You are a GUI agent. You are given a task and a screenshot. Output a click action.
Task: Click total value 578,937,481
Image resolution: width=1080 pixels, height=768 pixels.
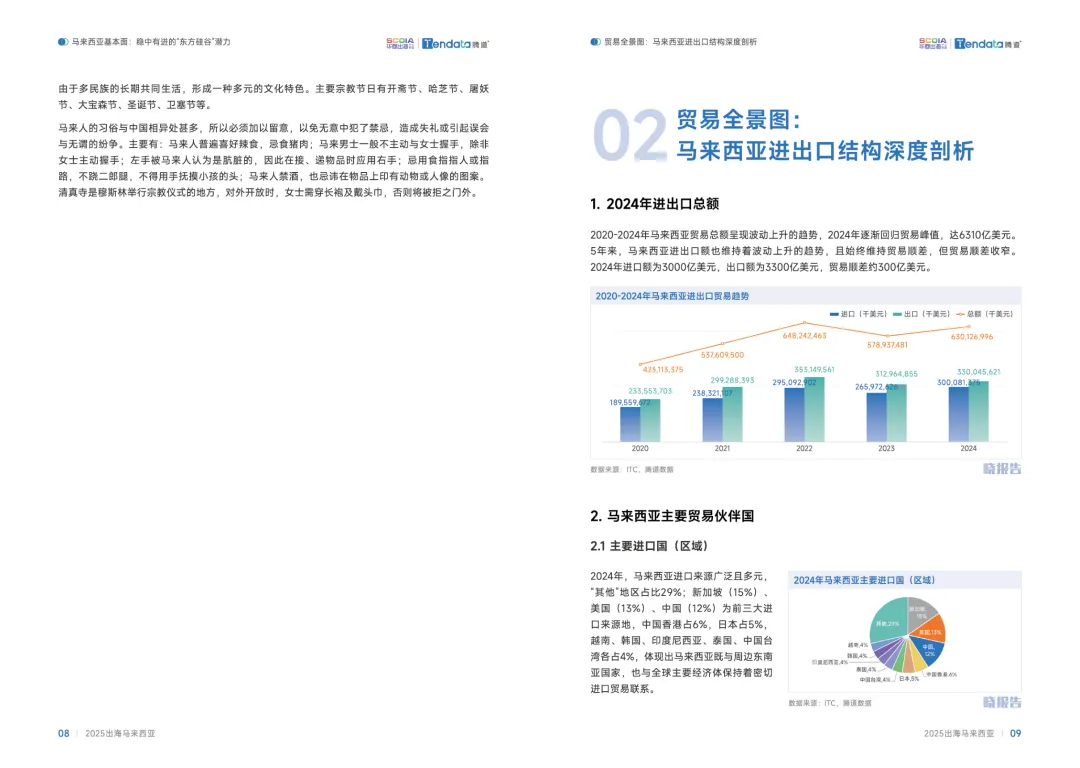(887, 345)
